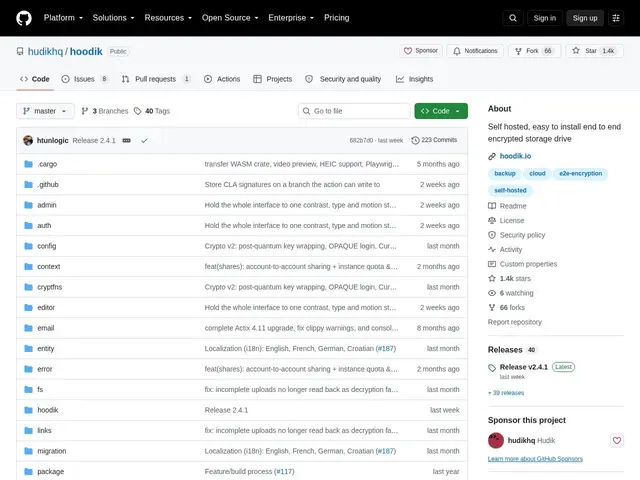Viewport: 640px width, 480px height.
Task: Go to the GitHub homepage logo
Action: coord(24,18)
